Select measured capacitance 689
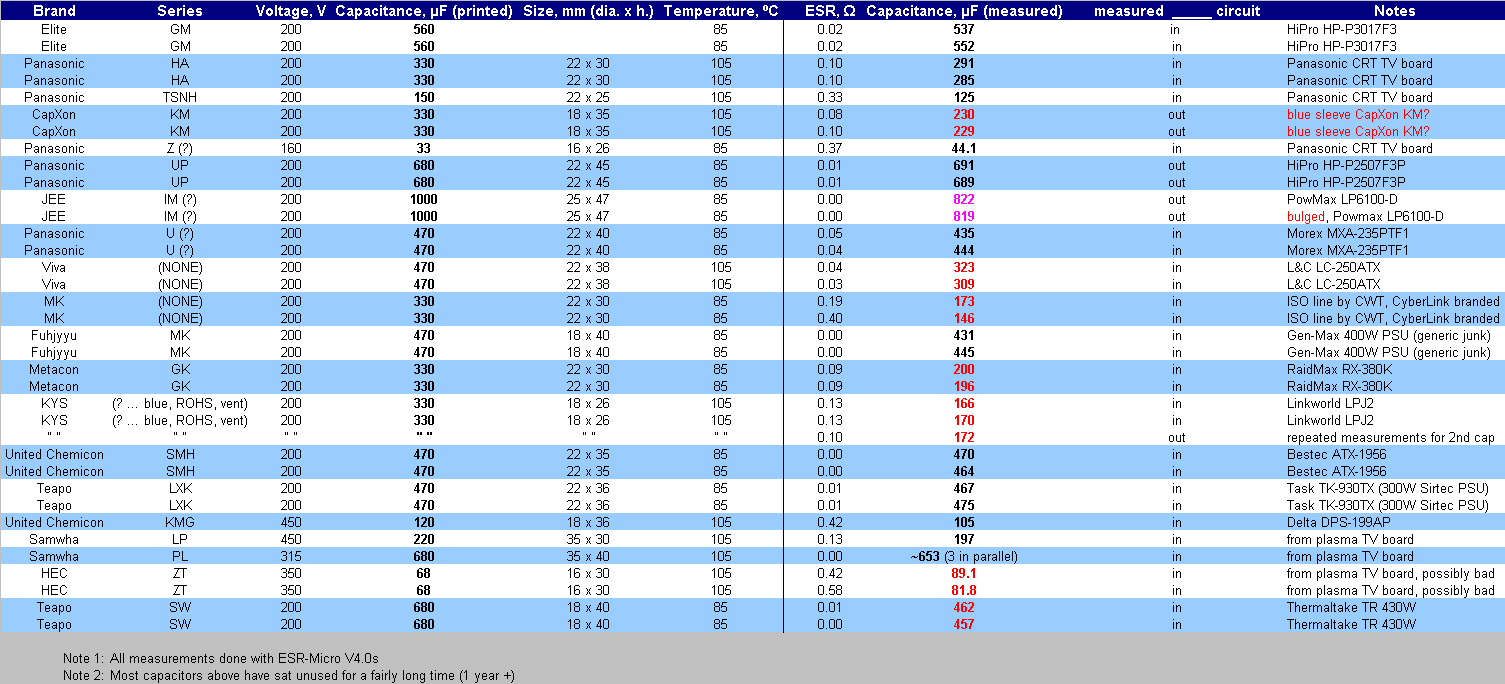Viewport: 1505px width, 684px height. 964,182
